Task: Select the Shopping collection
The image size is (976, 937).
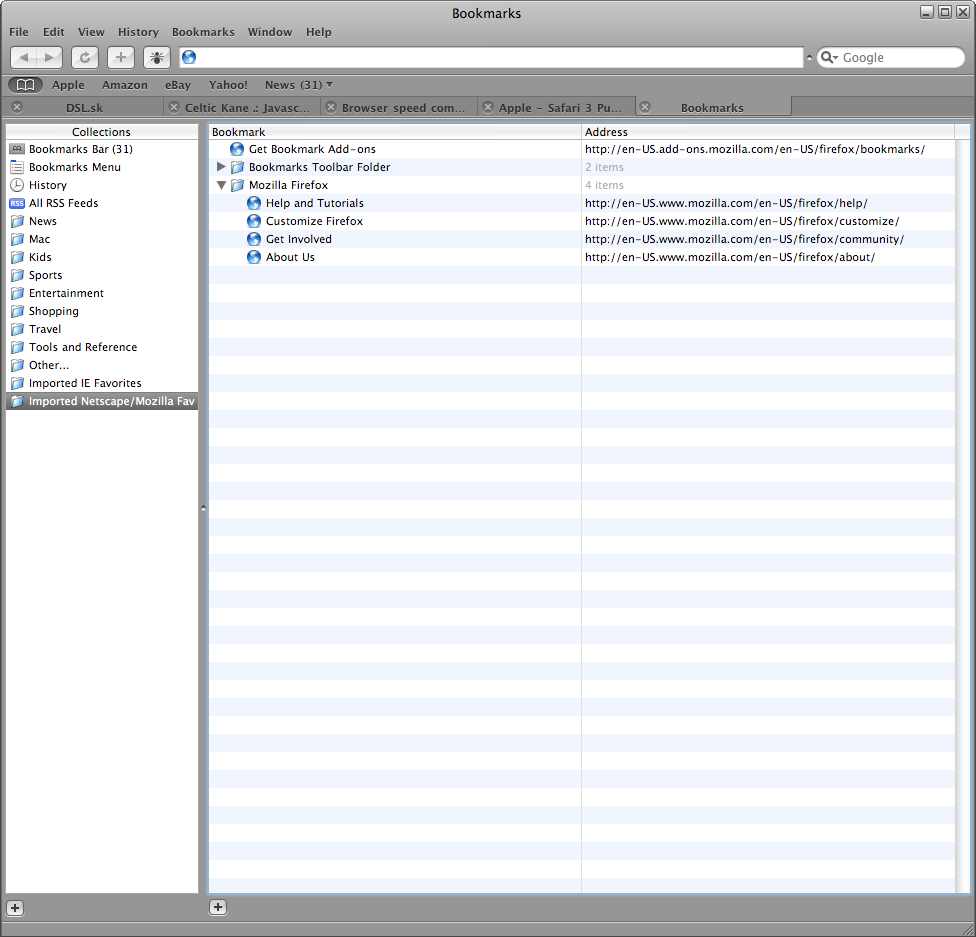Action: (x=102, y=311)
